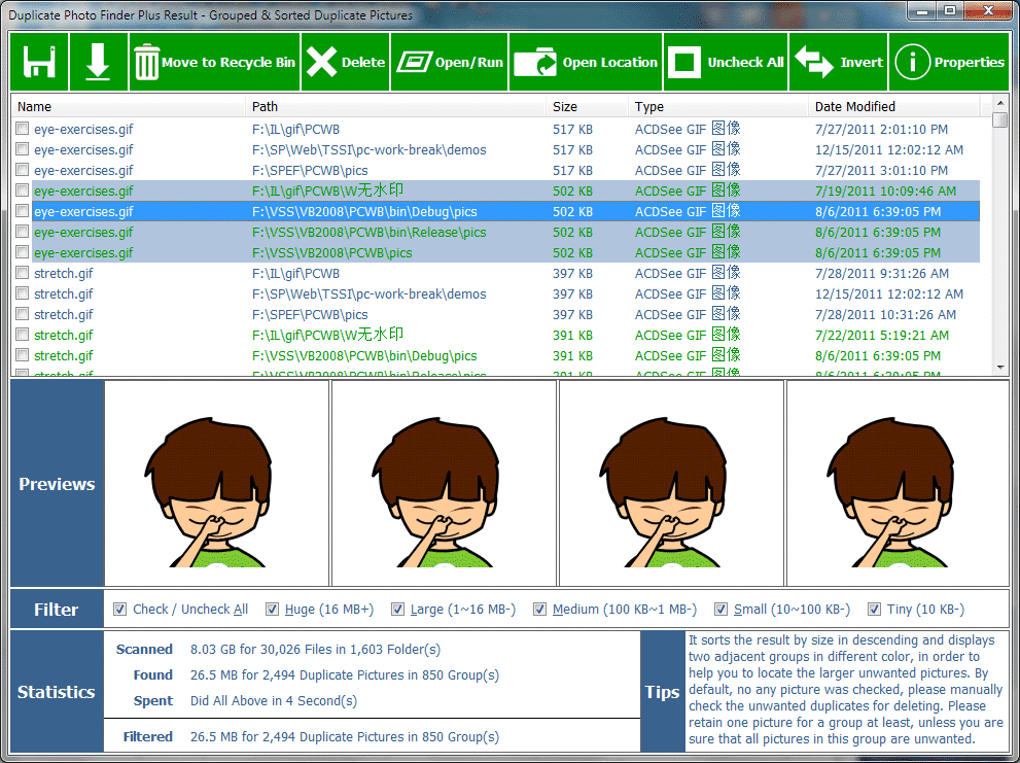The height and width of the screenshot is (763, 1020).
Task: Click Open Location folder button
Action: (x=585, y=62)
